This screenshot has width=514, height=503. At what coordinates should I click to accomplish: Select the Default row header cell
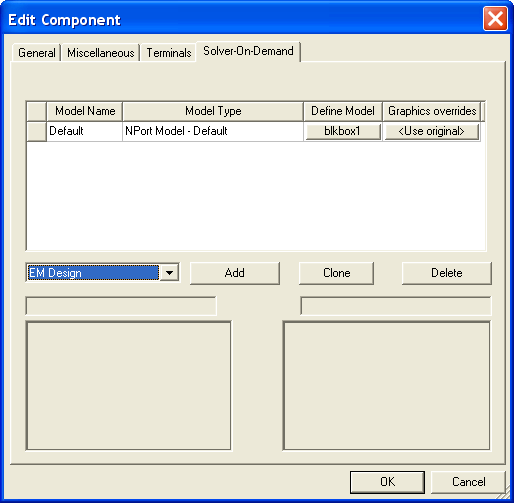click(x=36, y=131)
